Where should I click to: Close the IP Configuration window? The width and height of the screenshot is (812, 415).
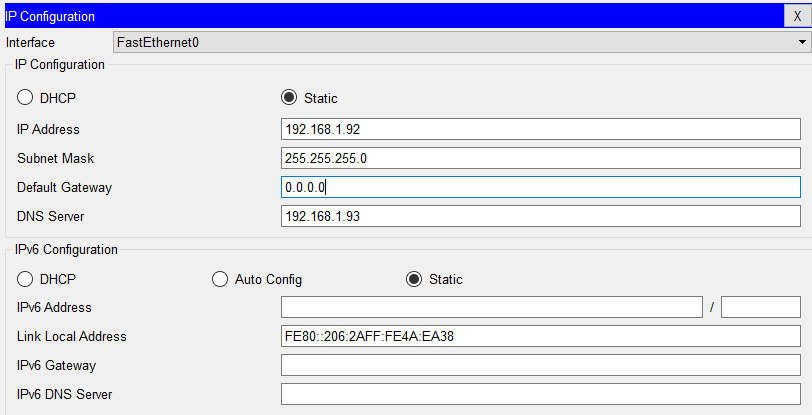798,16
